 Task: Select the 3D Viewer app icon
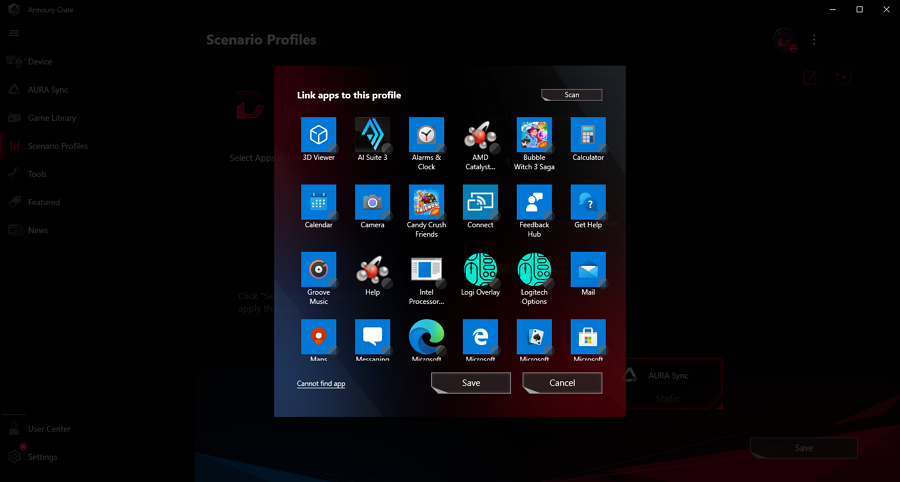319,134
